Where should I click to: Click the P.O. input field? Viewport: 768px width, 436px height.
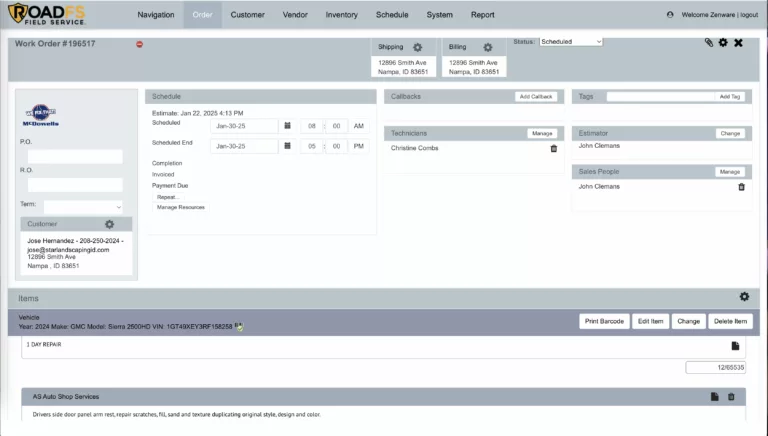tap(75, 157)
